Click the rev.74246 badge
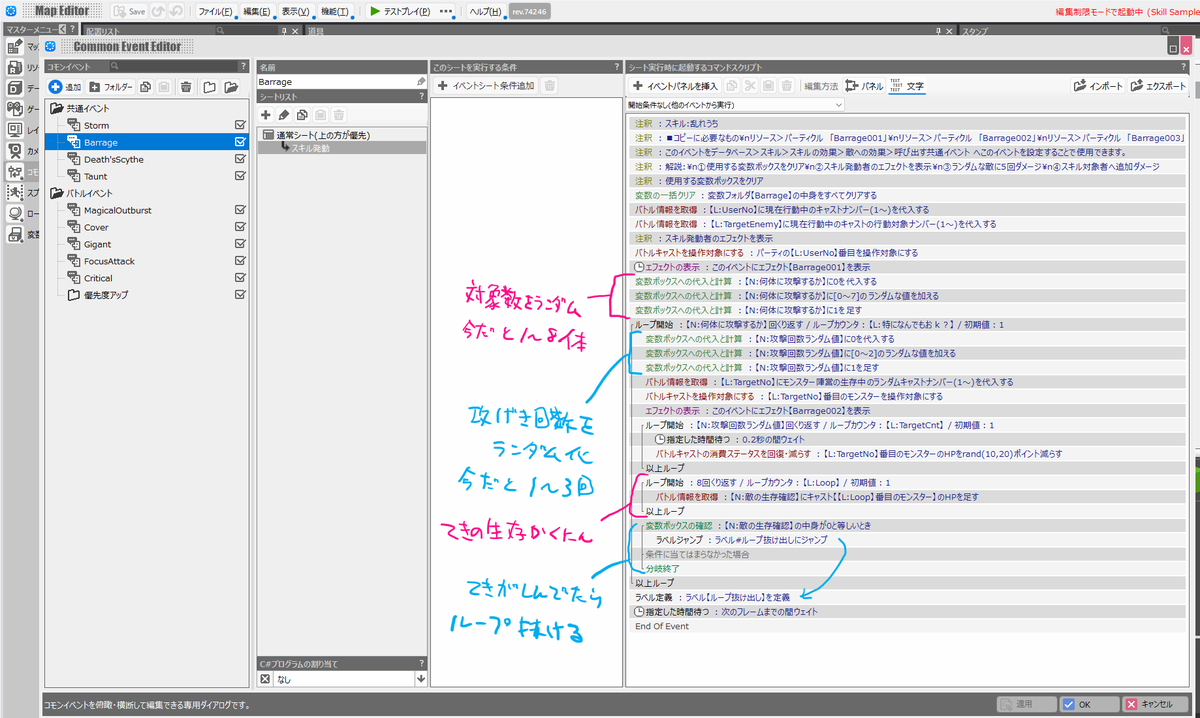This screenshot has height=718, width=1200. [x=530, y=11]
